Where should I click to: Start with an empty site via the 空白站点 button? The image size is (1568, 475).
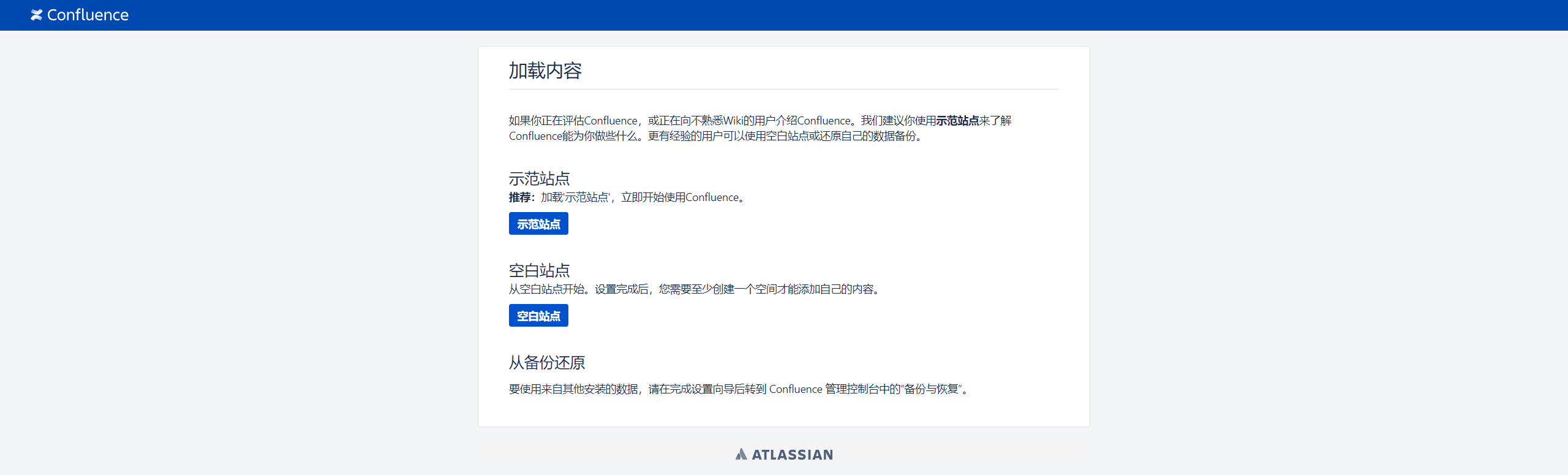(538, 316)
